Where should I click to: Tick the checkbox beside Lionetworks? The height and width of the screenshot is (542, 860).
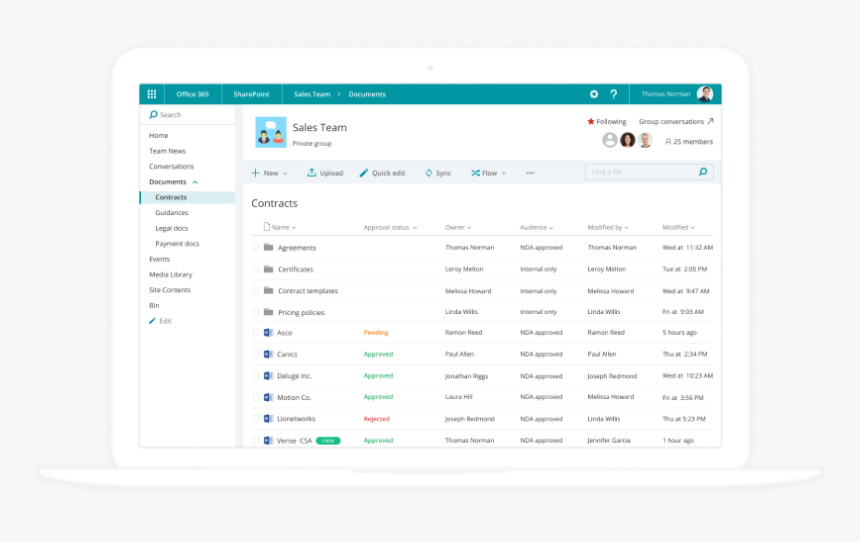tap(256, 419)
